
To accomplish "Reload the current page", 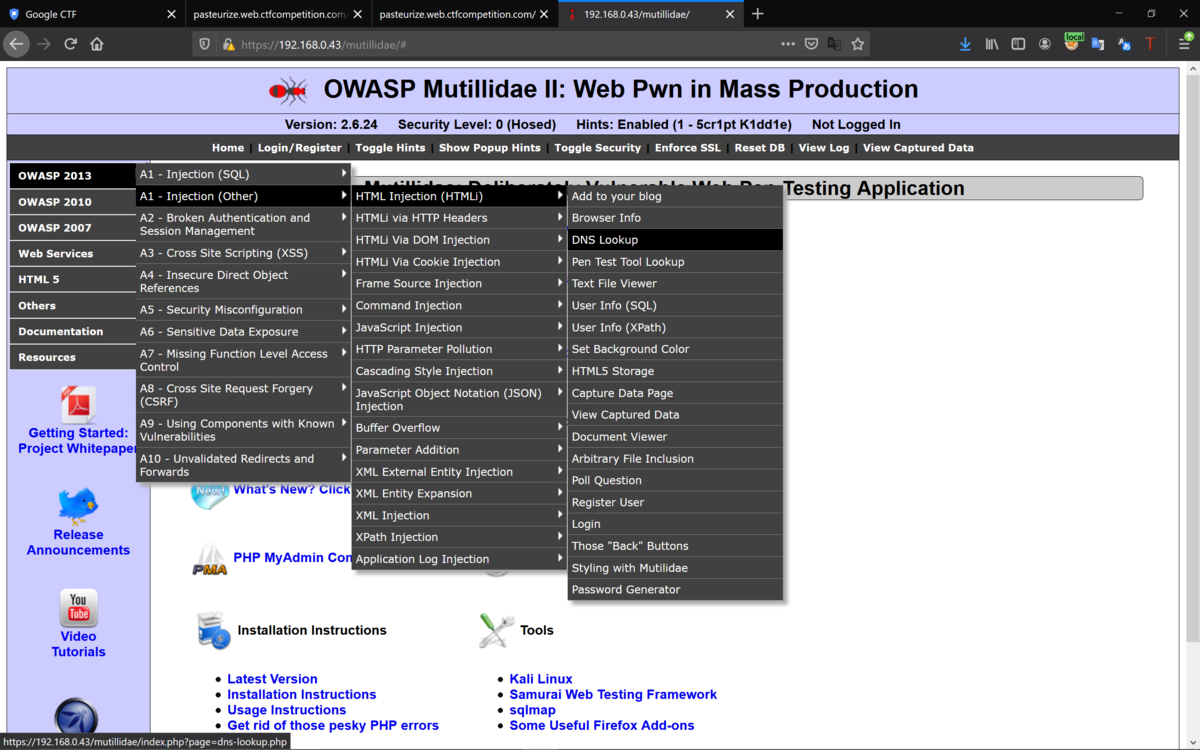I will [70, 44].
